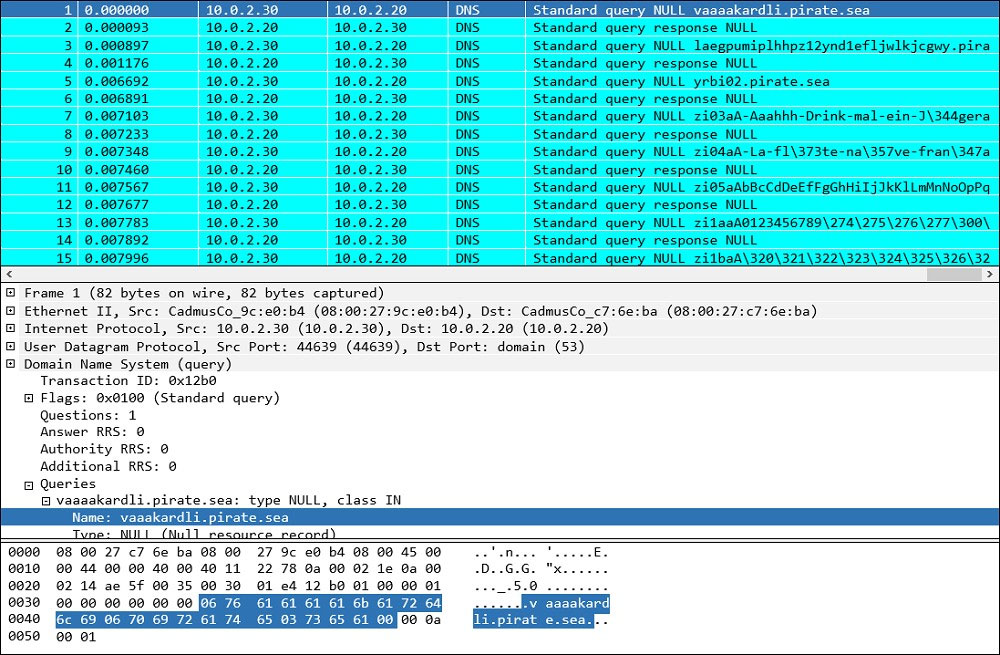Select packet 5 yrbi02.pirate.sea query
Viewport: 1000px width, 655px height.
click(500, 81)
